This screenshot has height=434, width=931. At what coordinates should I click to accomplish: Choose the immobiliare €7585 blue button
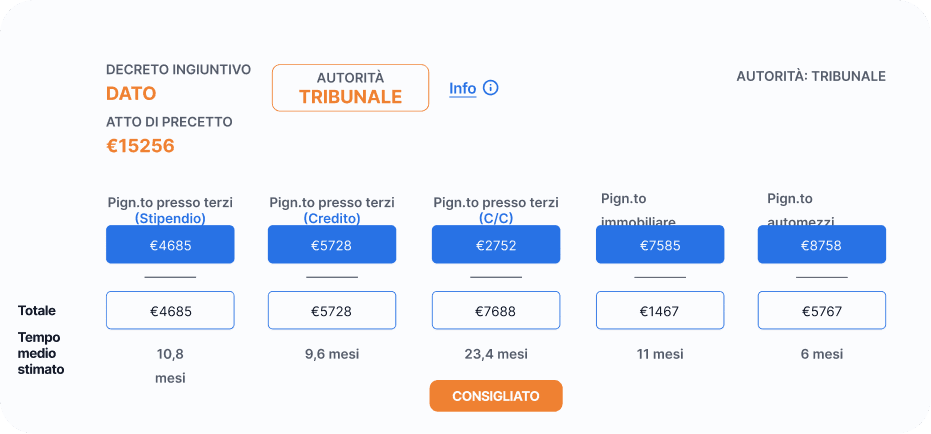(x=660, y=245)
